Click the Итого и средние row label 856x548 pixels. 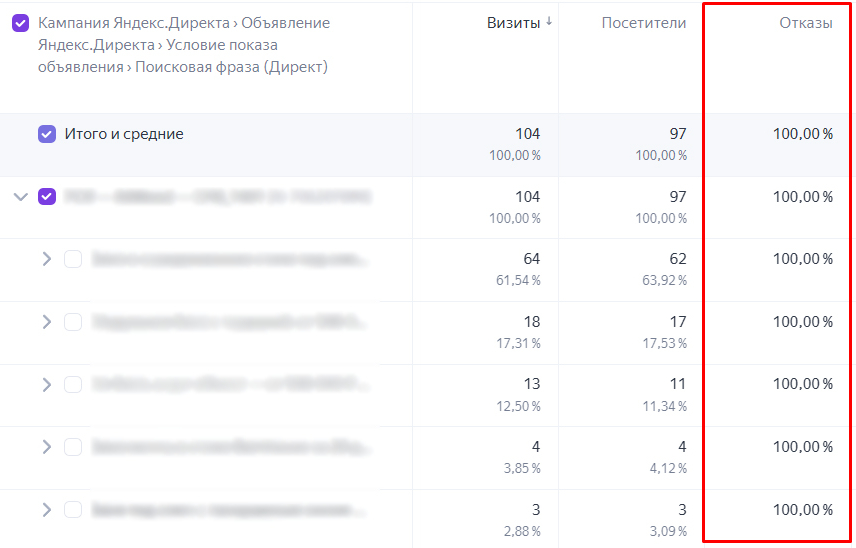point(124,134)
